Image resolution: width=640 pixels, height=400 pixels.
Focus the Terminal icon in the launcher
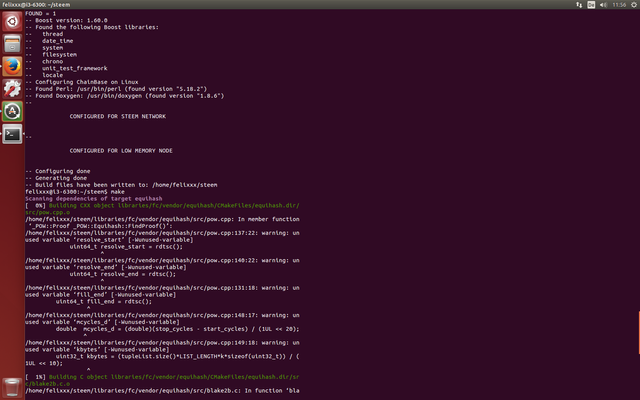coord(12,134)
